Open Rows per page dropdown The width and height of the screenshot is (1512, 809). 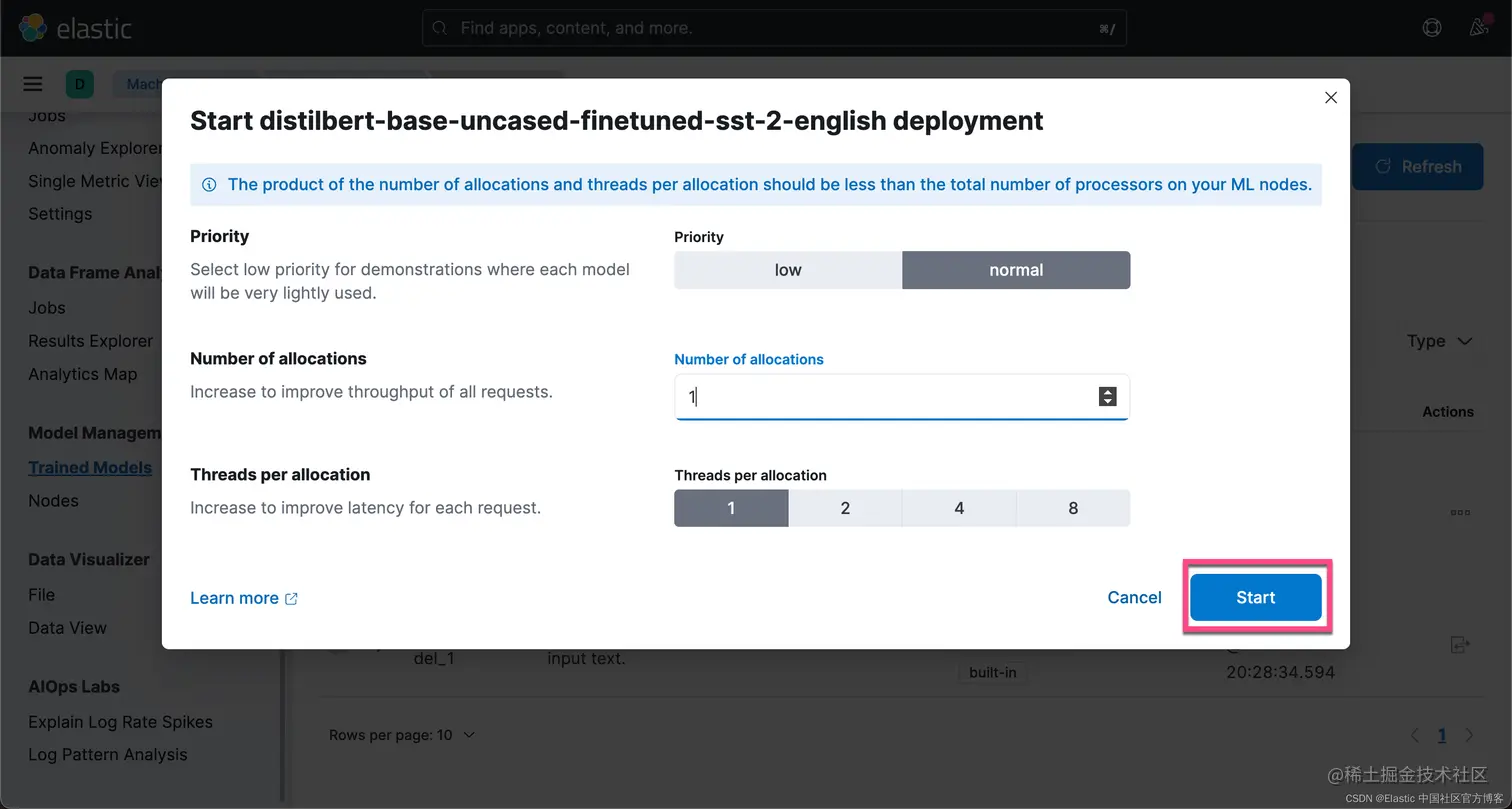[x=402, y=735]
